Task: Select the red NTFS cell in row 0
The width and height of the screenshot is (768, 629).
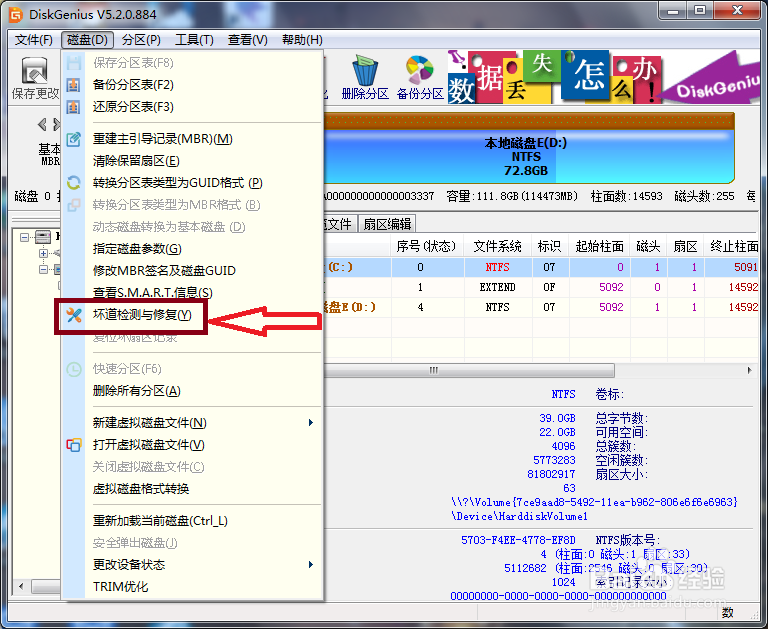Action: pos(498,267)
